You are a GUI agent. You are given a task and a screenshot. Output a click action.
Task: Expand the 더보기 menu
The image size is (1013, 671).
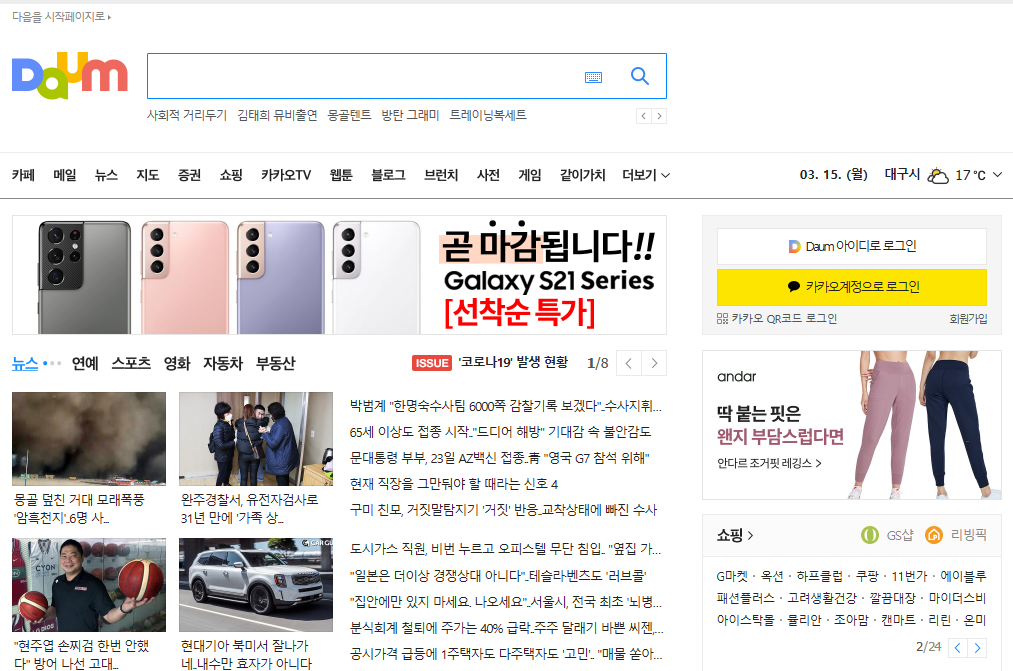point(646,175)
